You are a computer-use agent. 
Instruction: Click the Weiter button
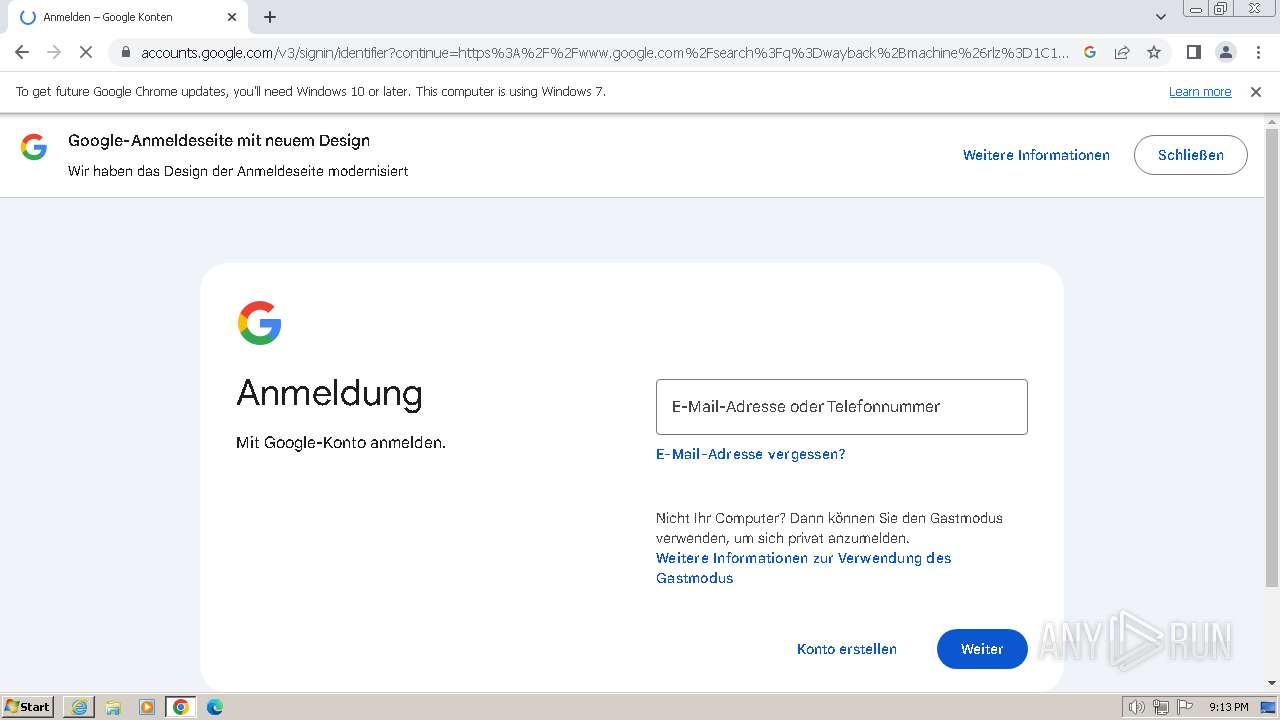point(982,649)
